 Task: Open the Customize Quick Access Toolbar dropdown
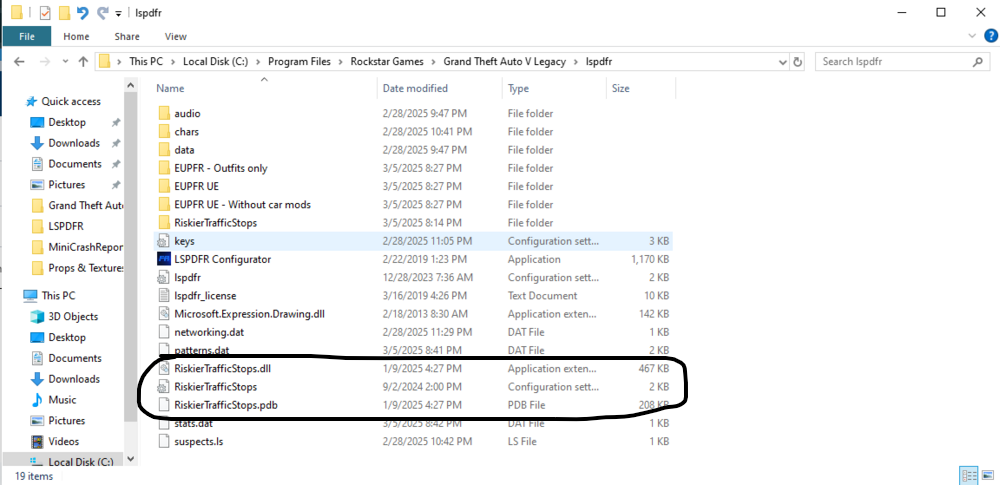[118, 13]
